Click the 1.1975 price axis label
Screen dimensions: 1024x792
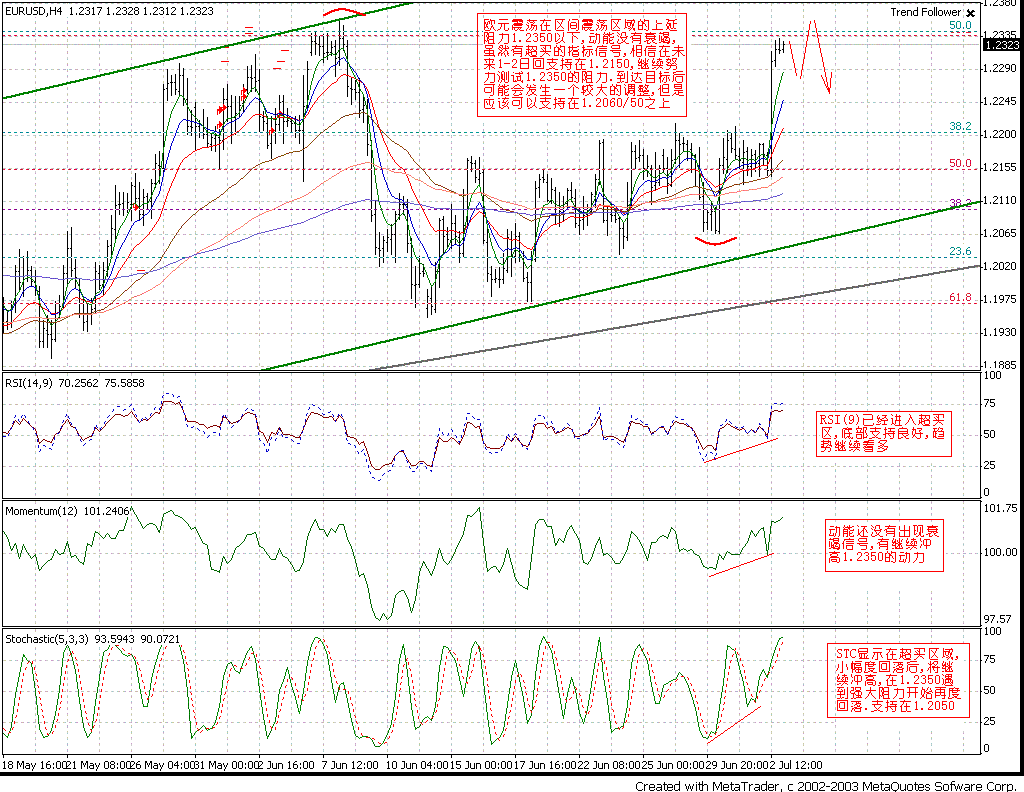(1000, 299)
